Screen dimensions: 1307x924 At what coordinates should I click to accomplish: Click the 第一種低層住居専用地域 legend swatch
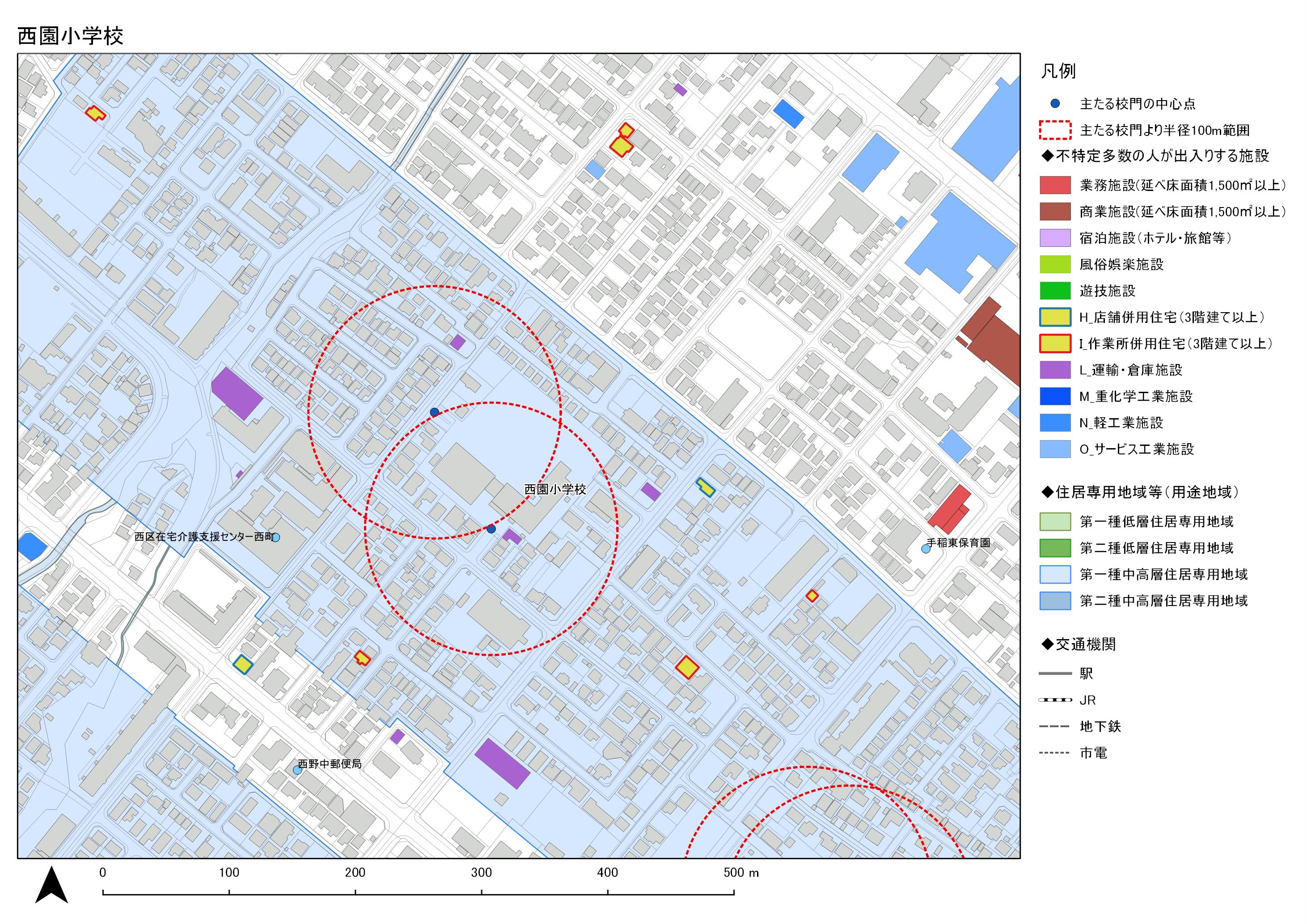tap(1055, 521)
